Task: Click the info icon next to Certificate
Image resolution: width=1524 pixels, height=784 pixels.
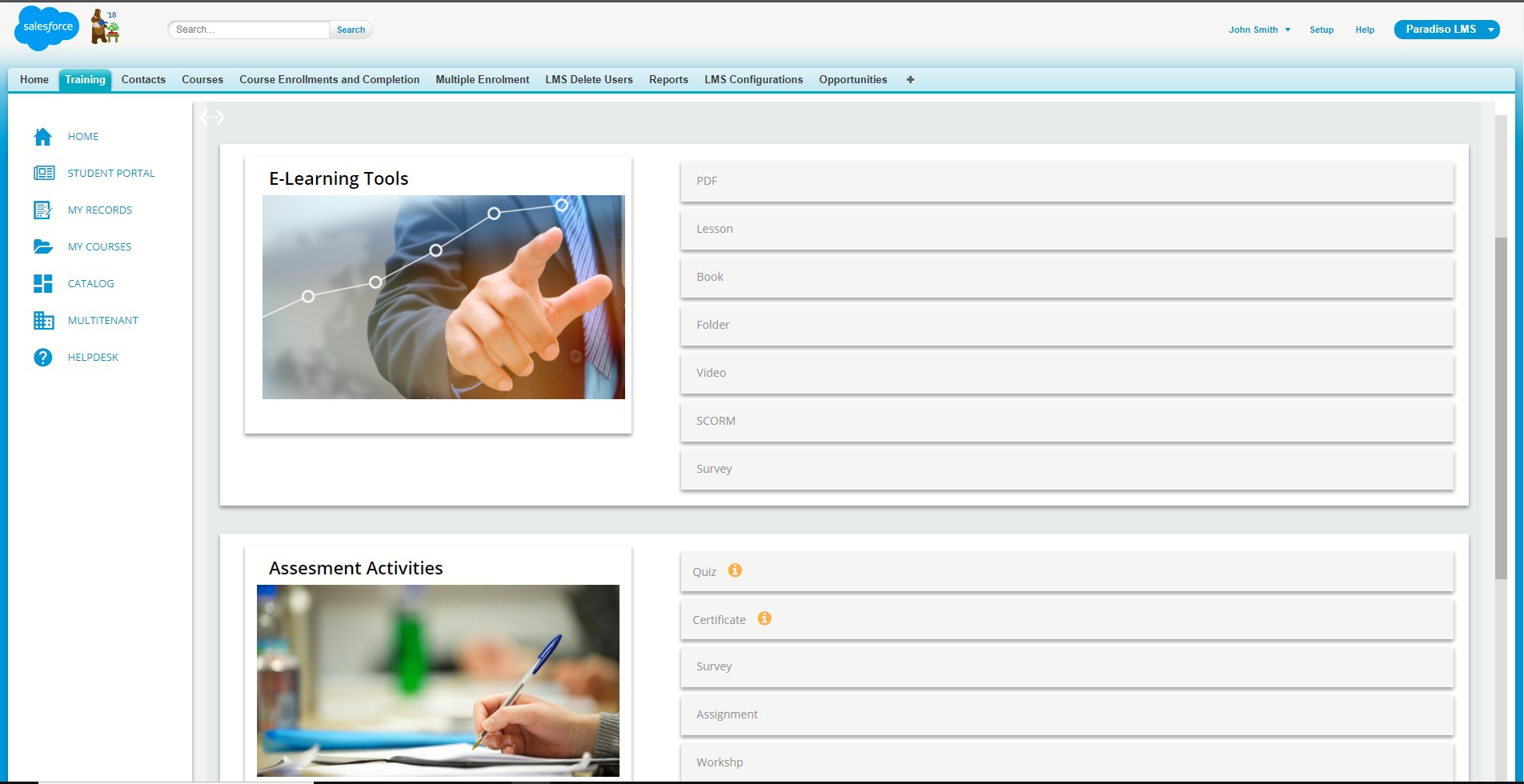Action: tap(764, 618)
